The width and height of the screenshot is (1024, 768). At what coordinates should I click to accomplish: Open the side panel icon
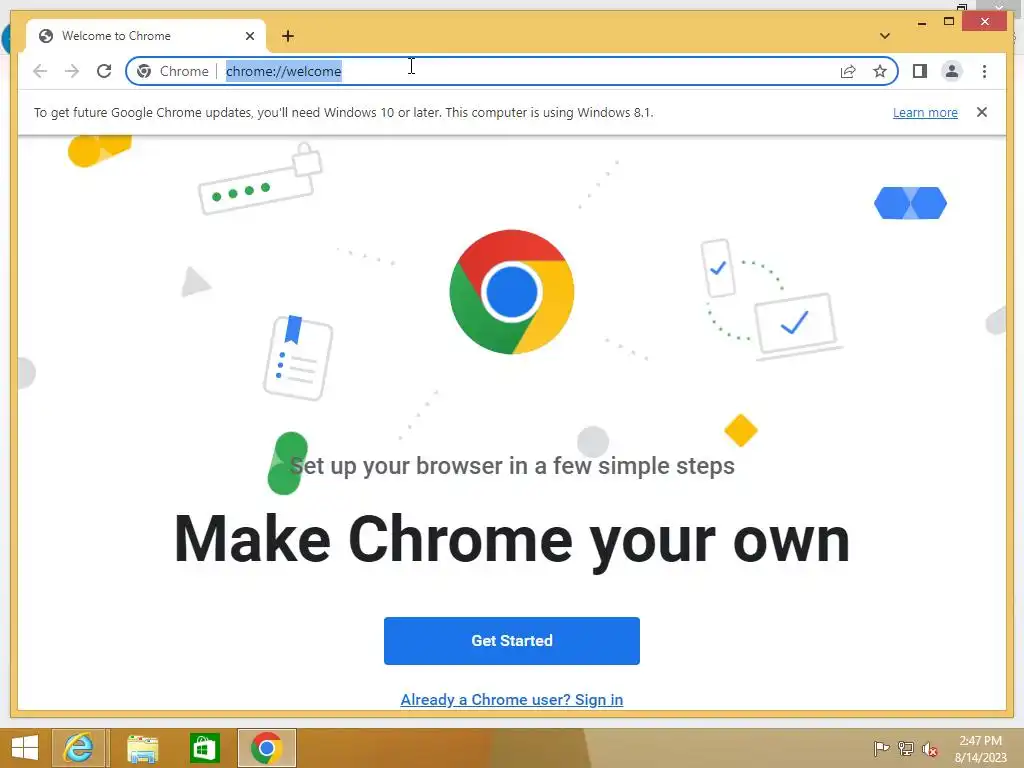920,71
